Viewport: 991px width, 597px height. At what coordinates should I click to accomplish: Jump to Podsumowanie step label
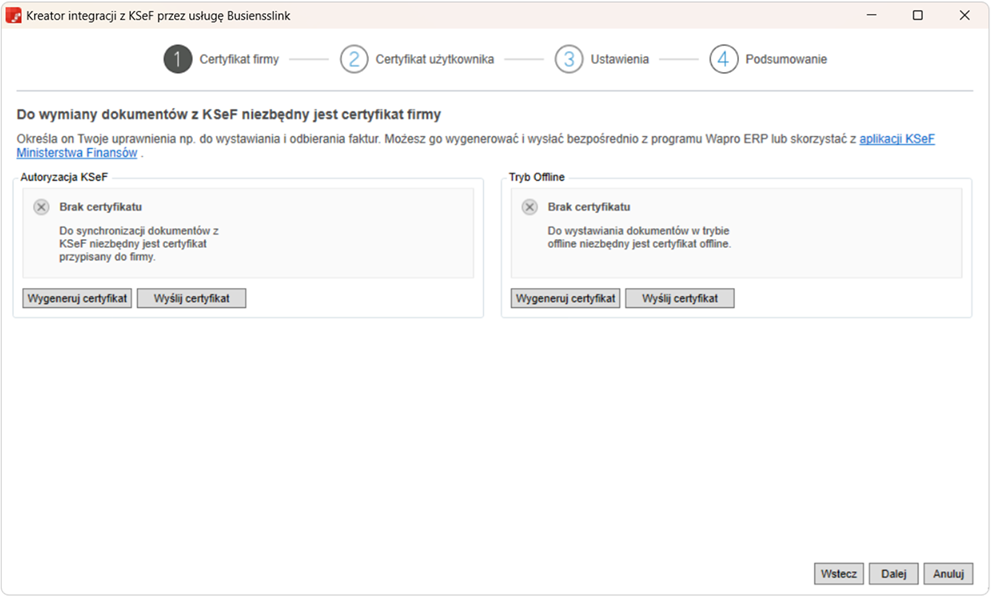tap(786, 59)
